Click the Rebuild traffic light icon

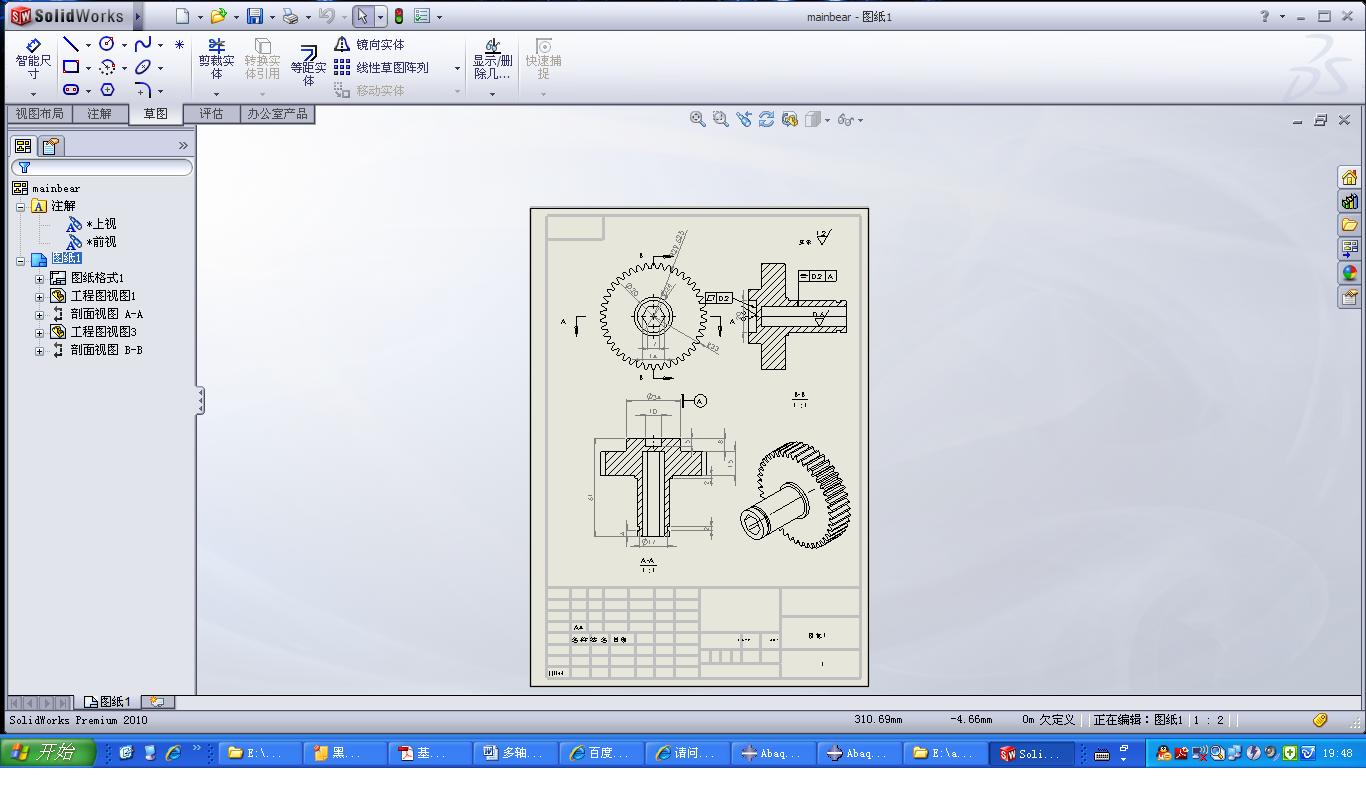pos(398,16)
